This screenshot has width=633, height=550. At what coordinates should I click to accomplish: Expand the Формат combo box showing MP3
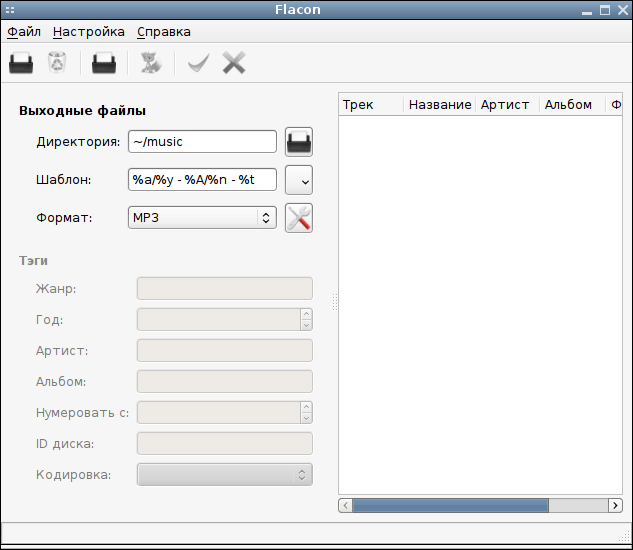[202, 218]
